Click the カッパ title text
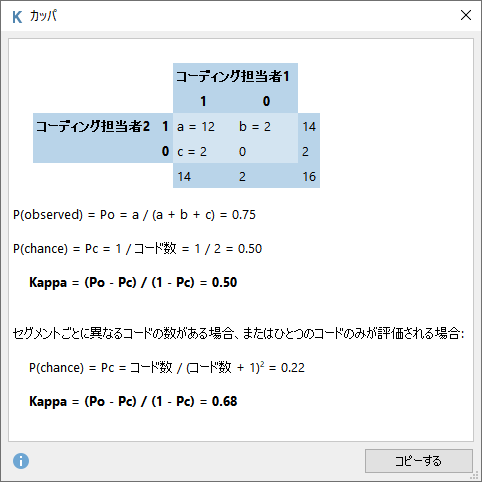Image resolution: width=482 pixels, height=482 pixels. pyautogui.click(x=43, y=16)
